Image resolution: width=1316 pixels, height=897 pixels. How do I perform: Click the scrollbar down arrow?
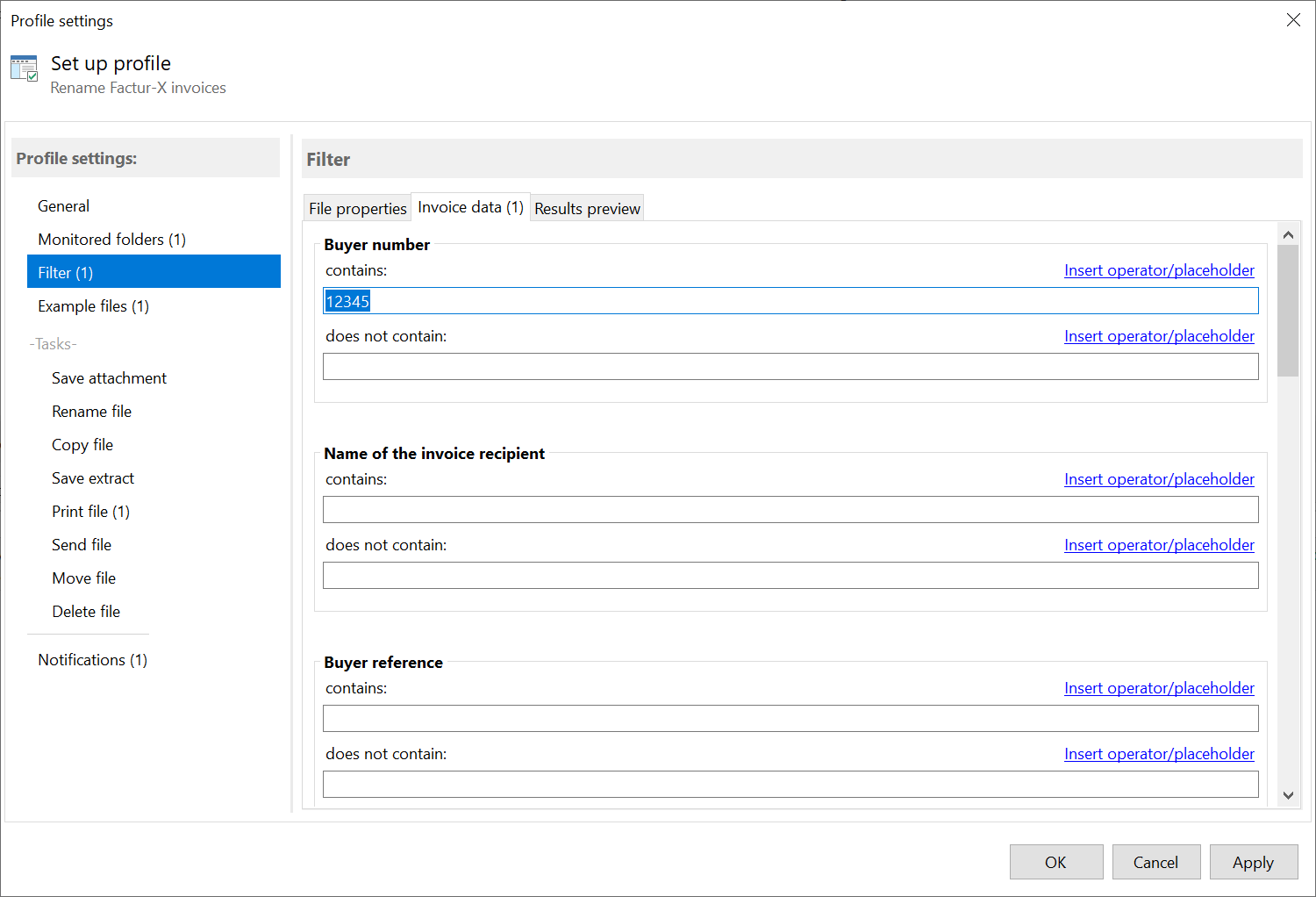1288,795
